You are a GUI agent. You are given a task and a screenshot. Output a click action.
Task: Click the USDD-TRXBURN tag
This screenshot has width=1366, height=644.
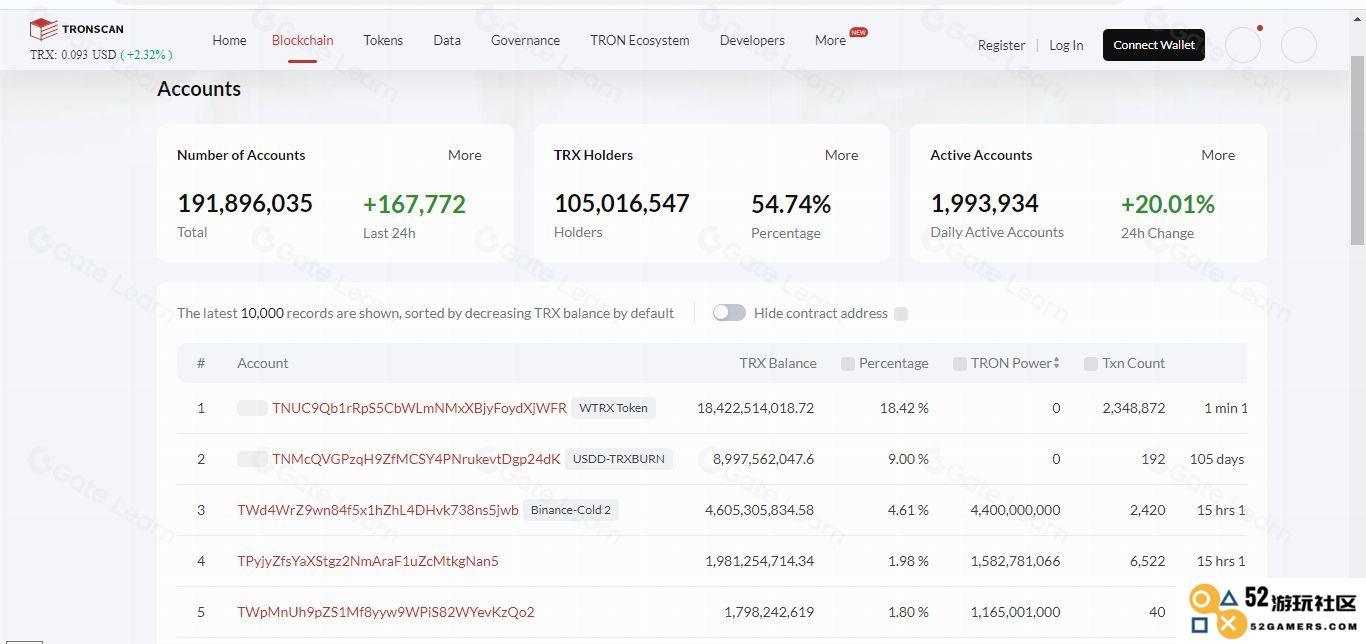pos(619,459)
